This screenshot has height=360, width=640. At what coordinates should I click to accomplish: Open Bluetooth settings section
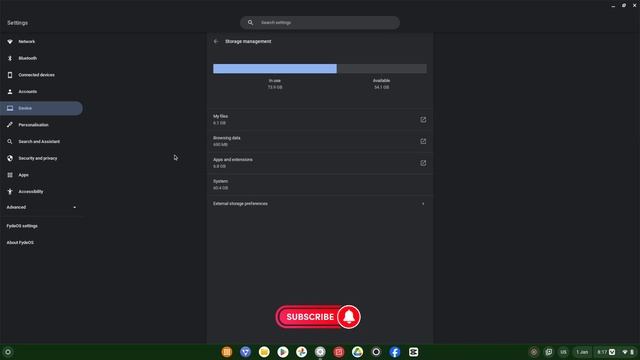pyautogui.click(x=27, y=58)
